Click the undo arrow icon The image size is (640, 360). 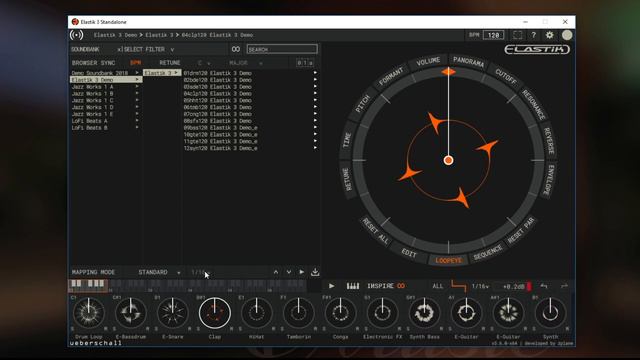544,286
